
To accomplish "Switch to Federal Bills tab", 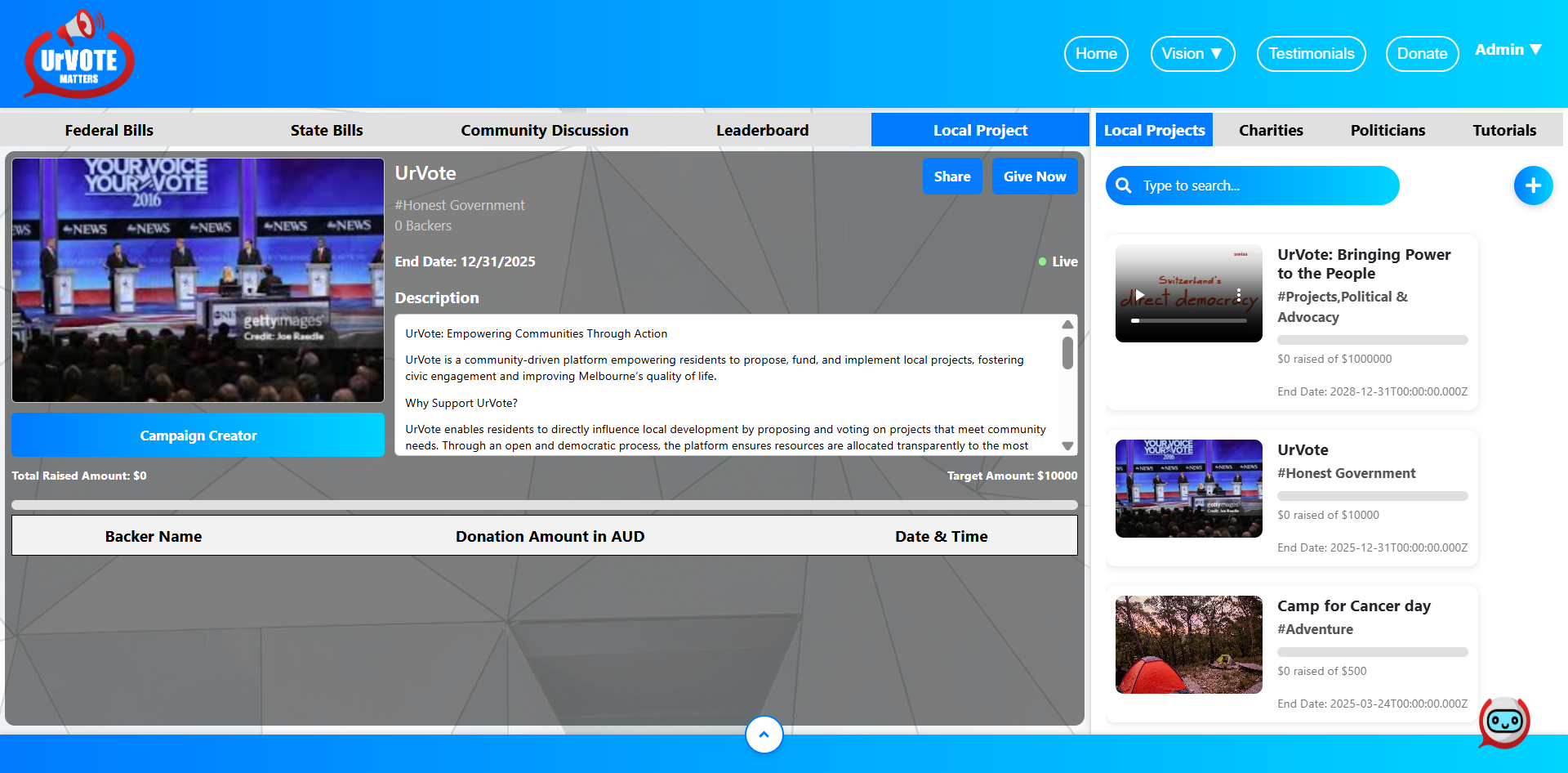I will tap(109, 130).
